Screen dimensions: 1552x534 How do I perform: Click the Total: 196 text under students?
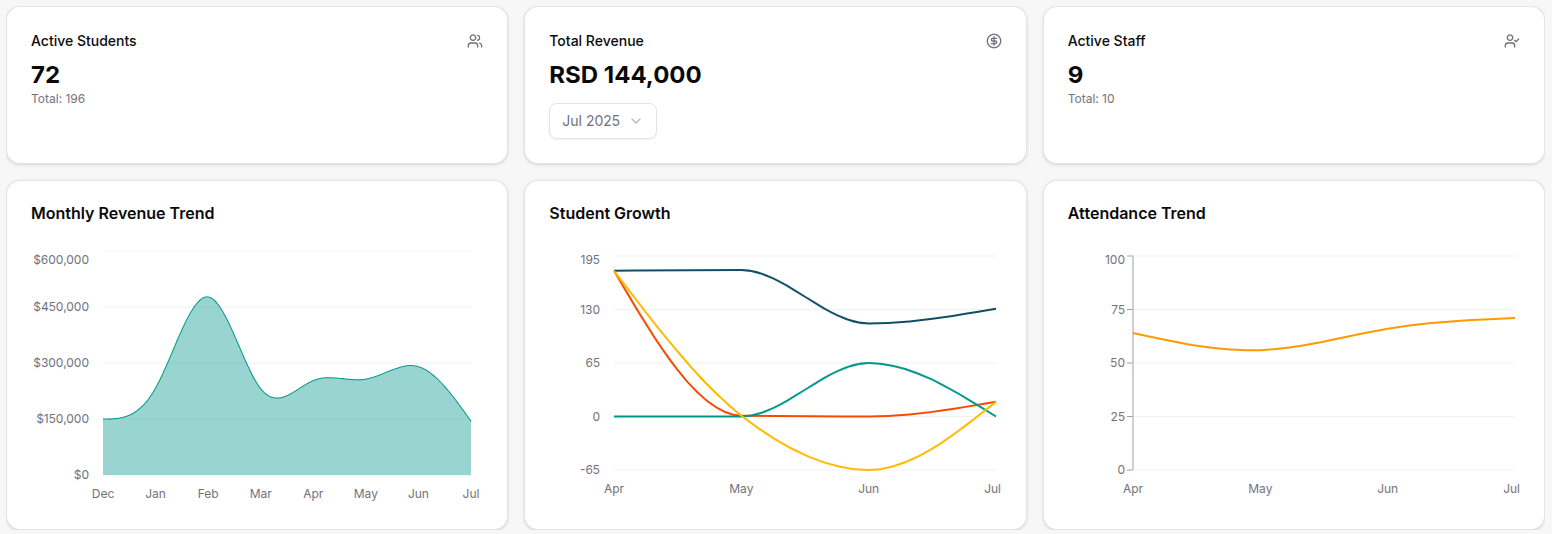[x=58, y=99]
